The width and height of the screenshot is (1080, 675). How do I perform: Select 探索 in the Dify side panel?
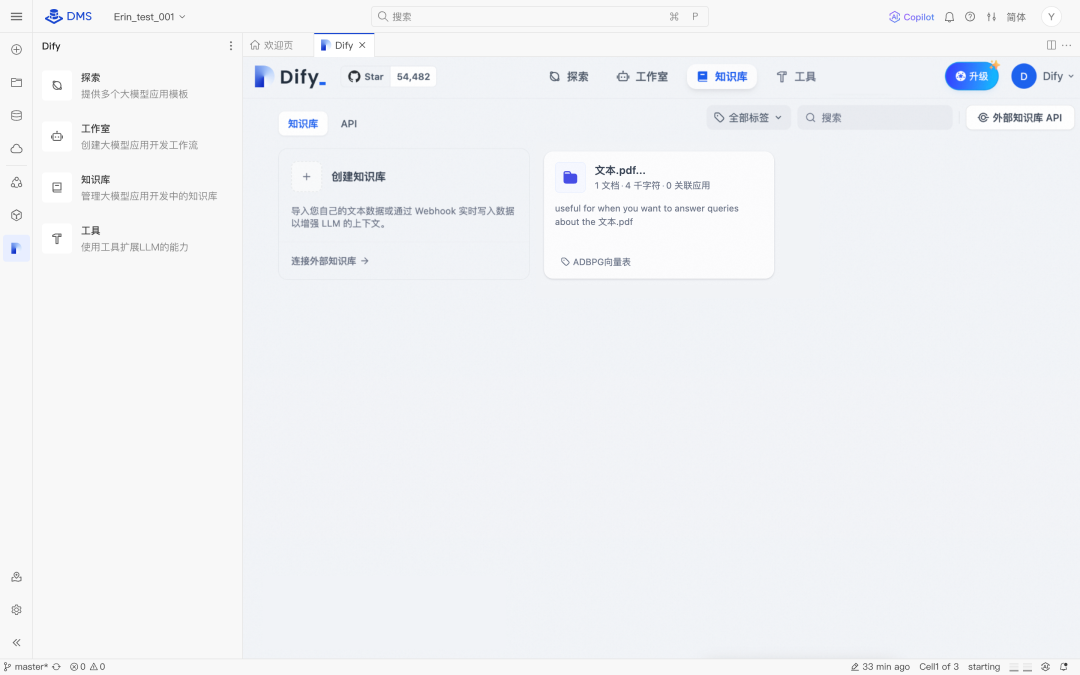tap(137, 85)
